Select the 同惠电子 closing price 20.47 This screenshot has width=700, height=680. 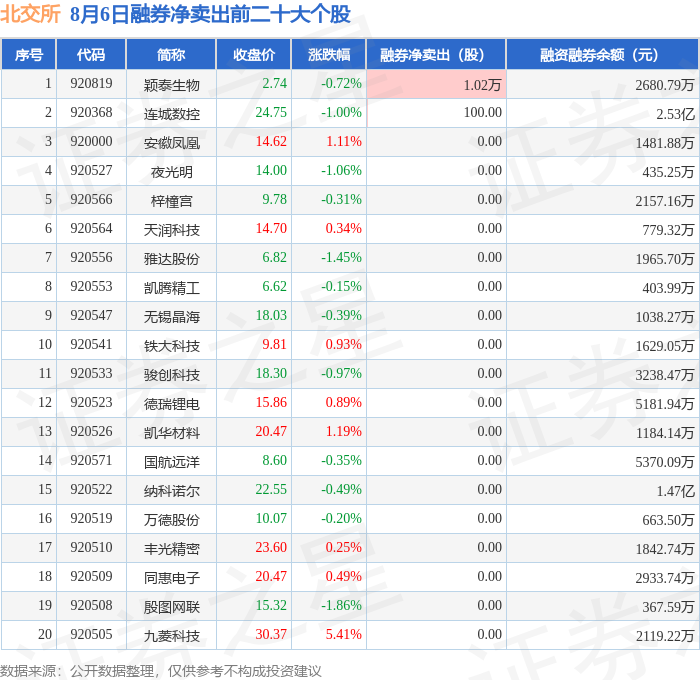(271, 576)
